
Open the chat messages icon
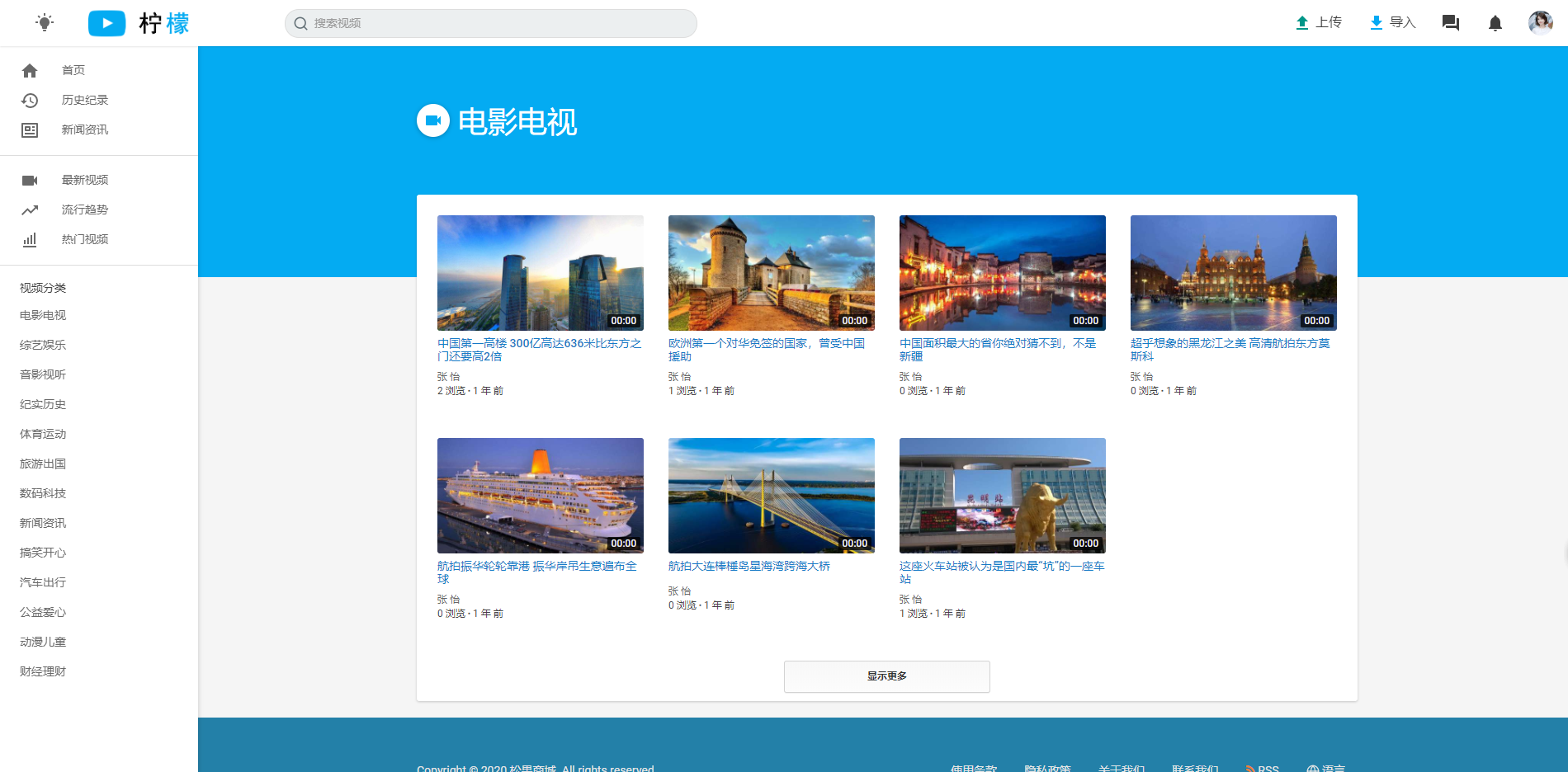pyautogui.click(x=1450, y=23)
